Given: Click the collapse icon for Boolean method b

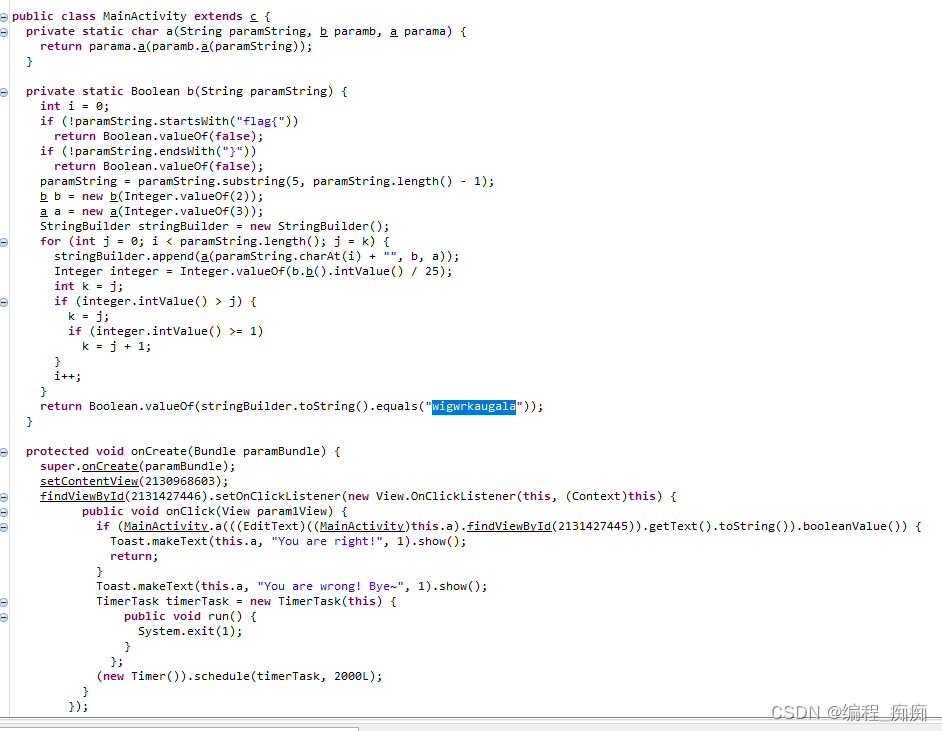Looking at the screenshot, I should pyautogui.click(x=5, y=91).
